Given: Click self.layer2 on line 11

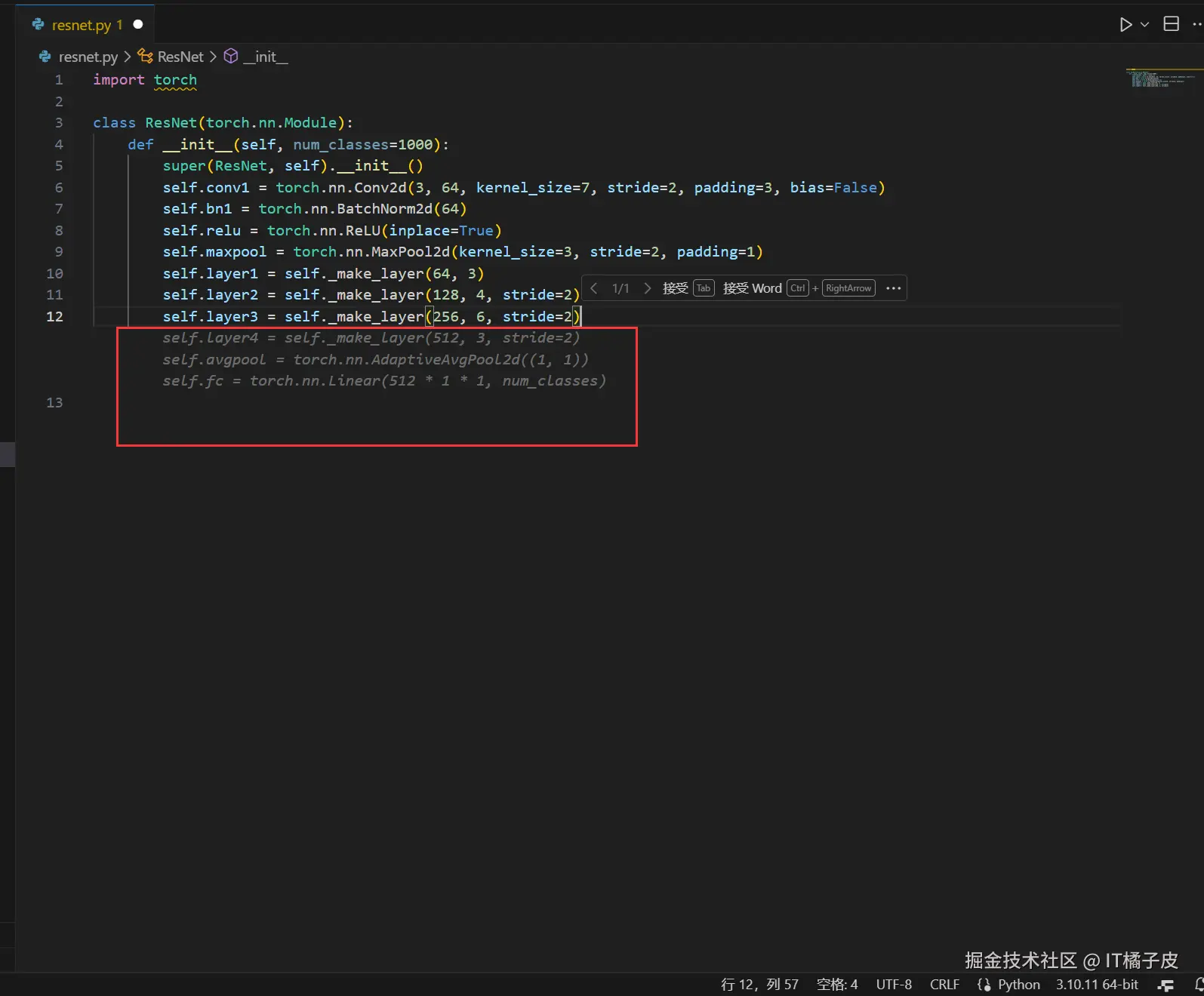Looking at the screenshot, I should click(210, 295).
